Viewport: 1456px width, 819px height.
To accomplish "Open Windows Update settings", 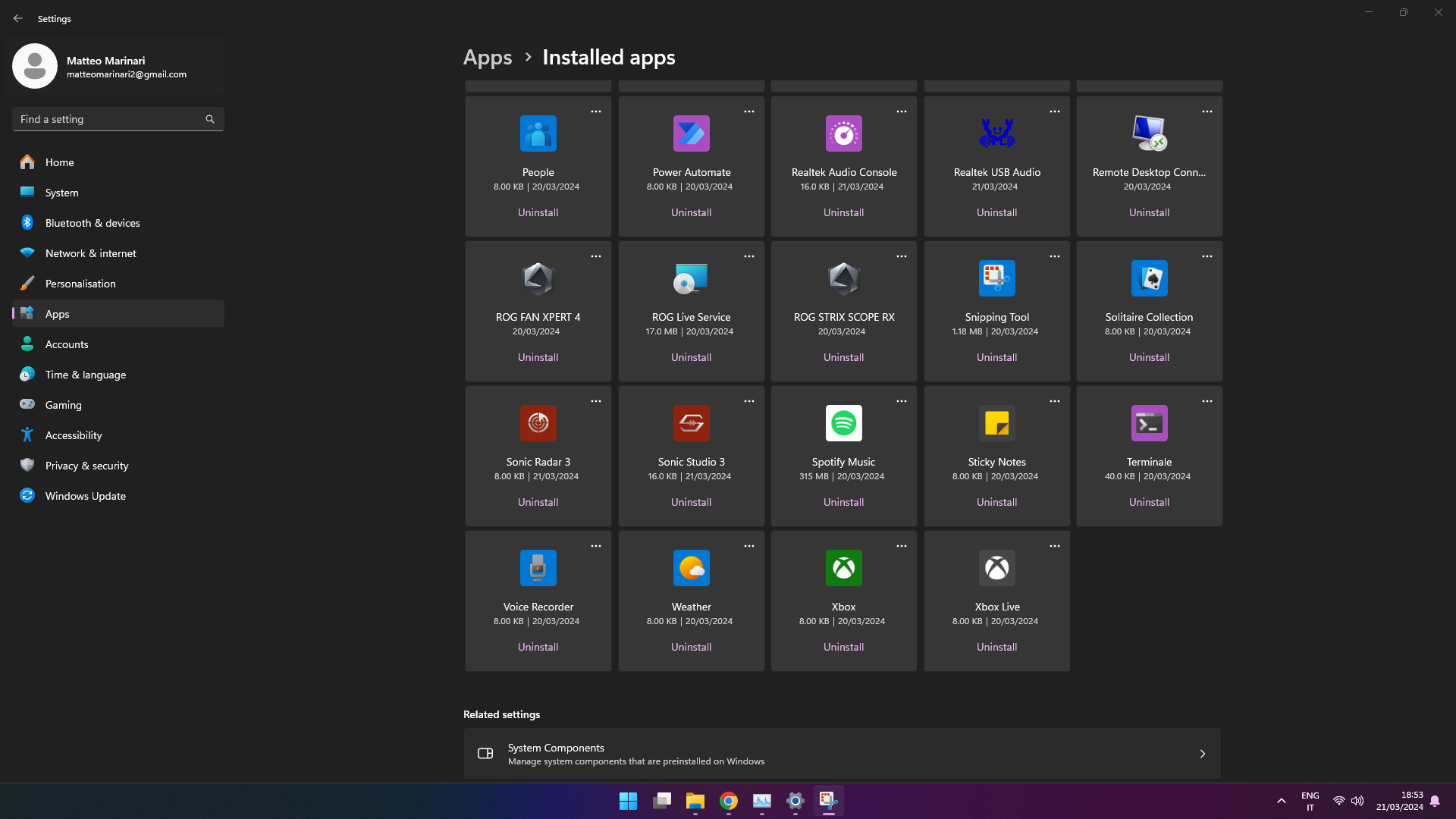I will 118,496.
